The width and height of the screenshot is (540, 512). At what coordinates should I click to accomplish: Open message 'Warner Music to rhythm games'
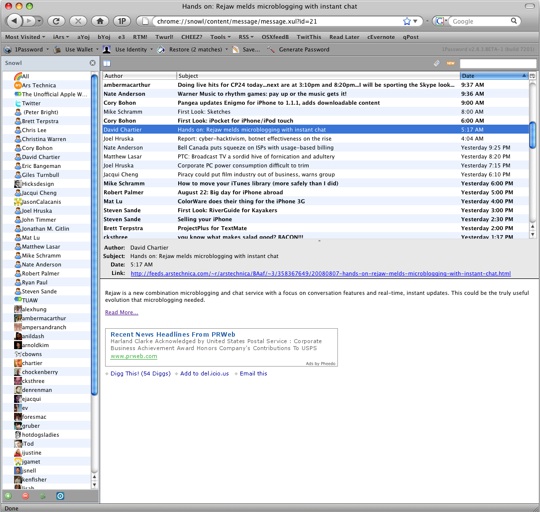(x=315, y=94)
